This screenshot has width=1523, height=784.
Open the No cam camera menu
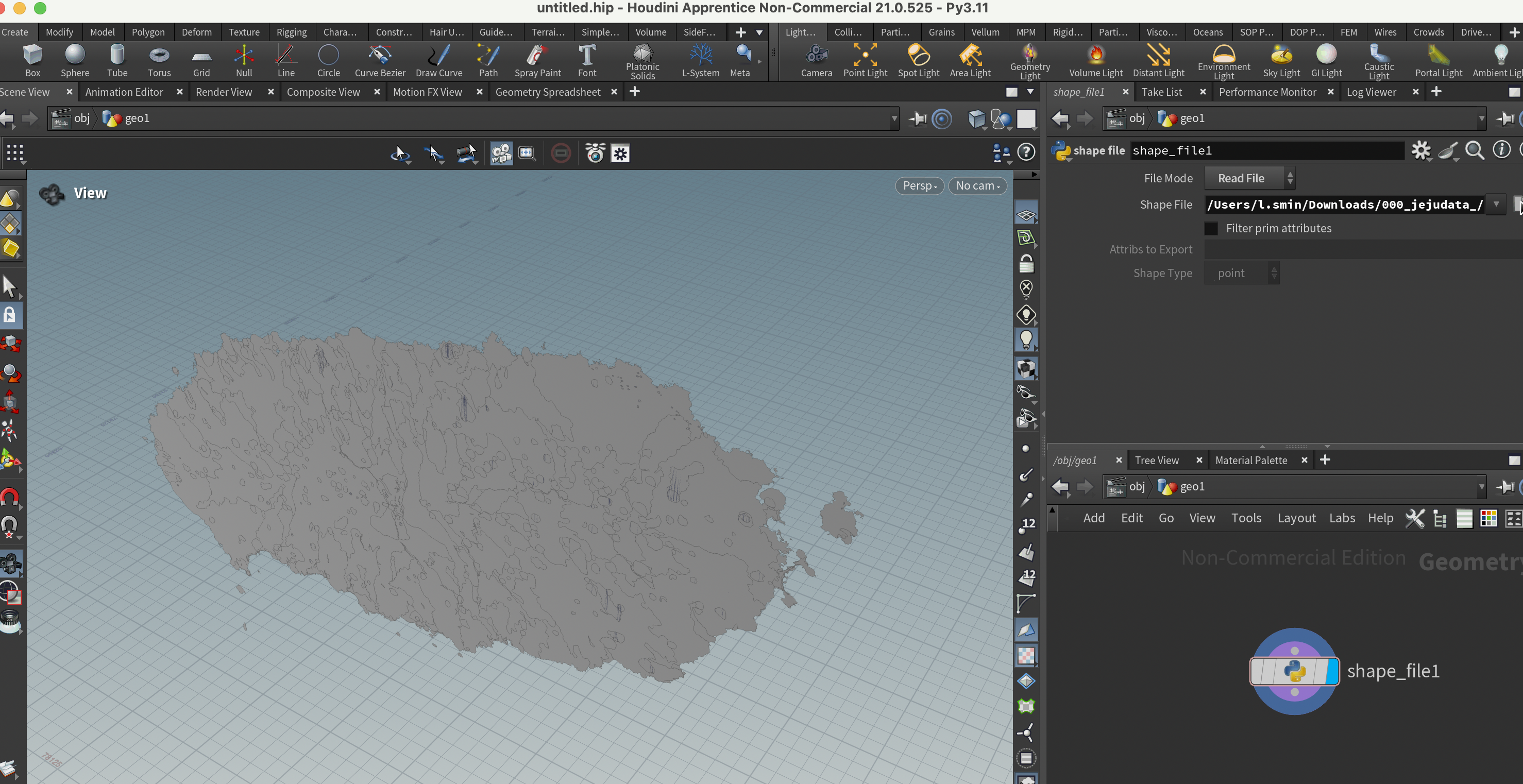[977, 185]
